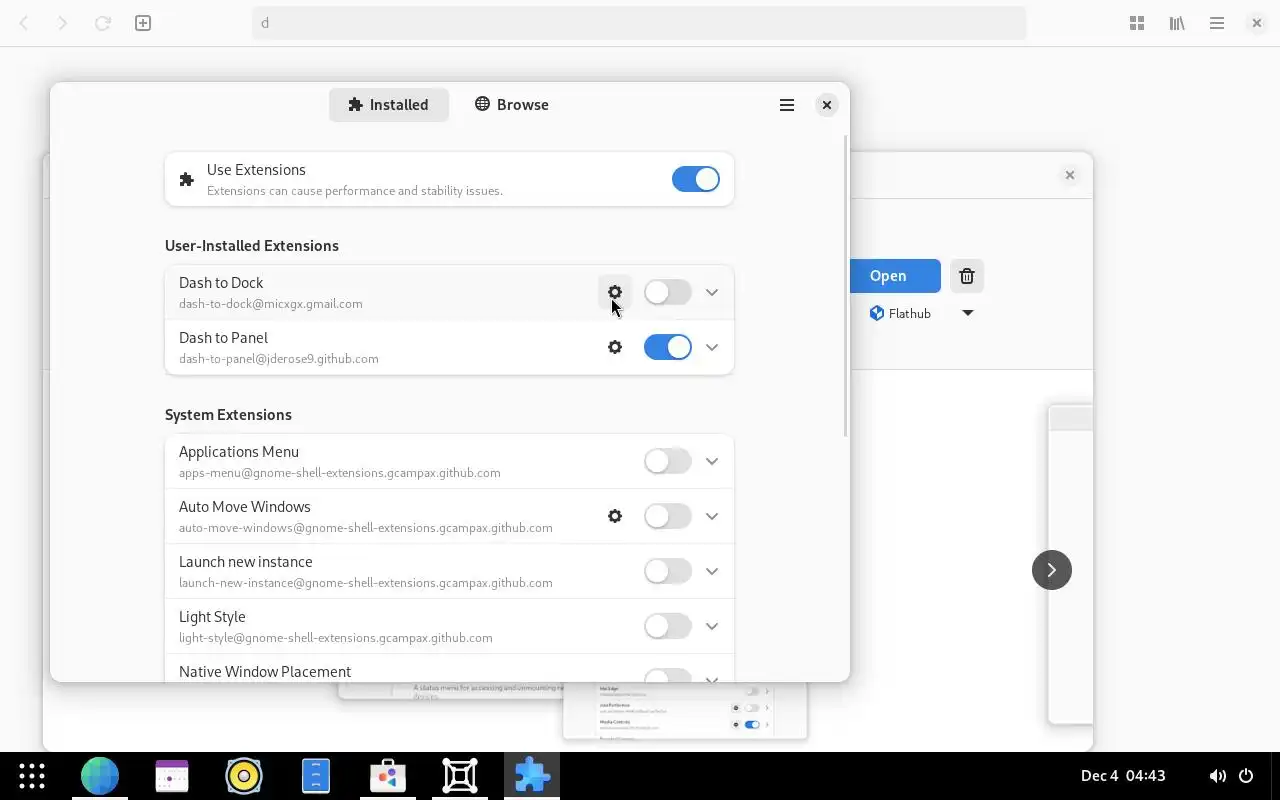Focus the browser address bar
The height and width of the screenshot is (800, 1280).
tap(640, 23)
